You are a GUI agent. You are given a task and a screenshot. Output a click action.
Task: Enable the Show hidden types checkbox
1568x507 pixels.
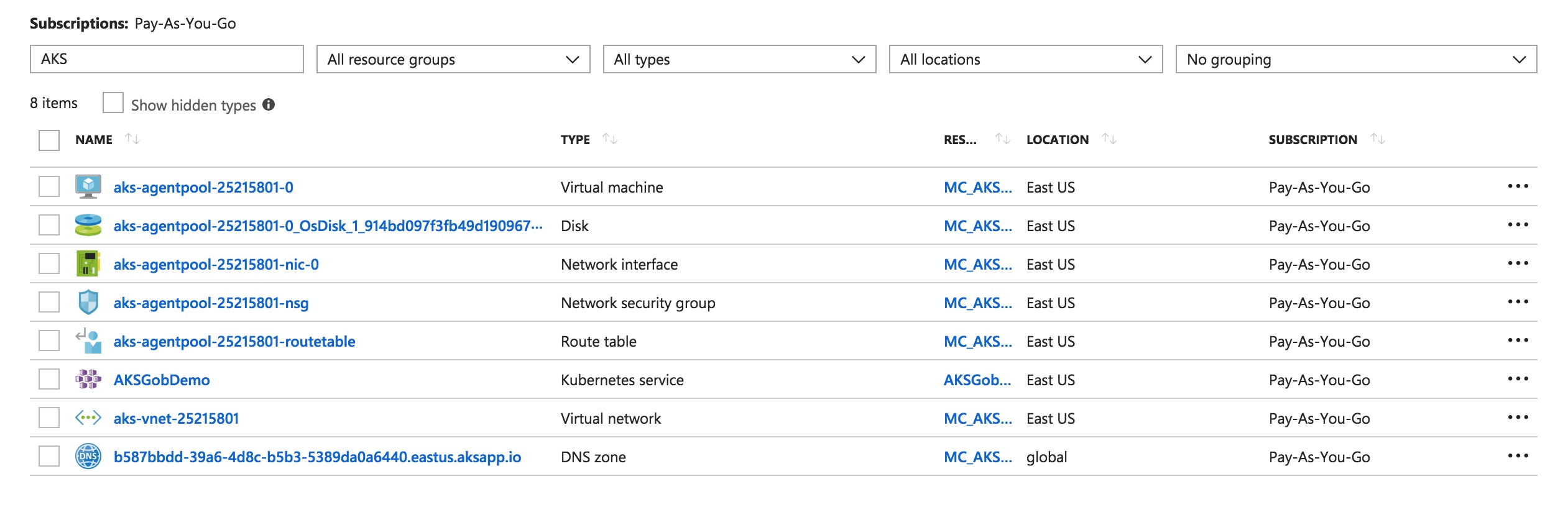pos(113,103)
